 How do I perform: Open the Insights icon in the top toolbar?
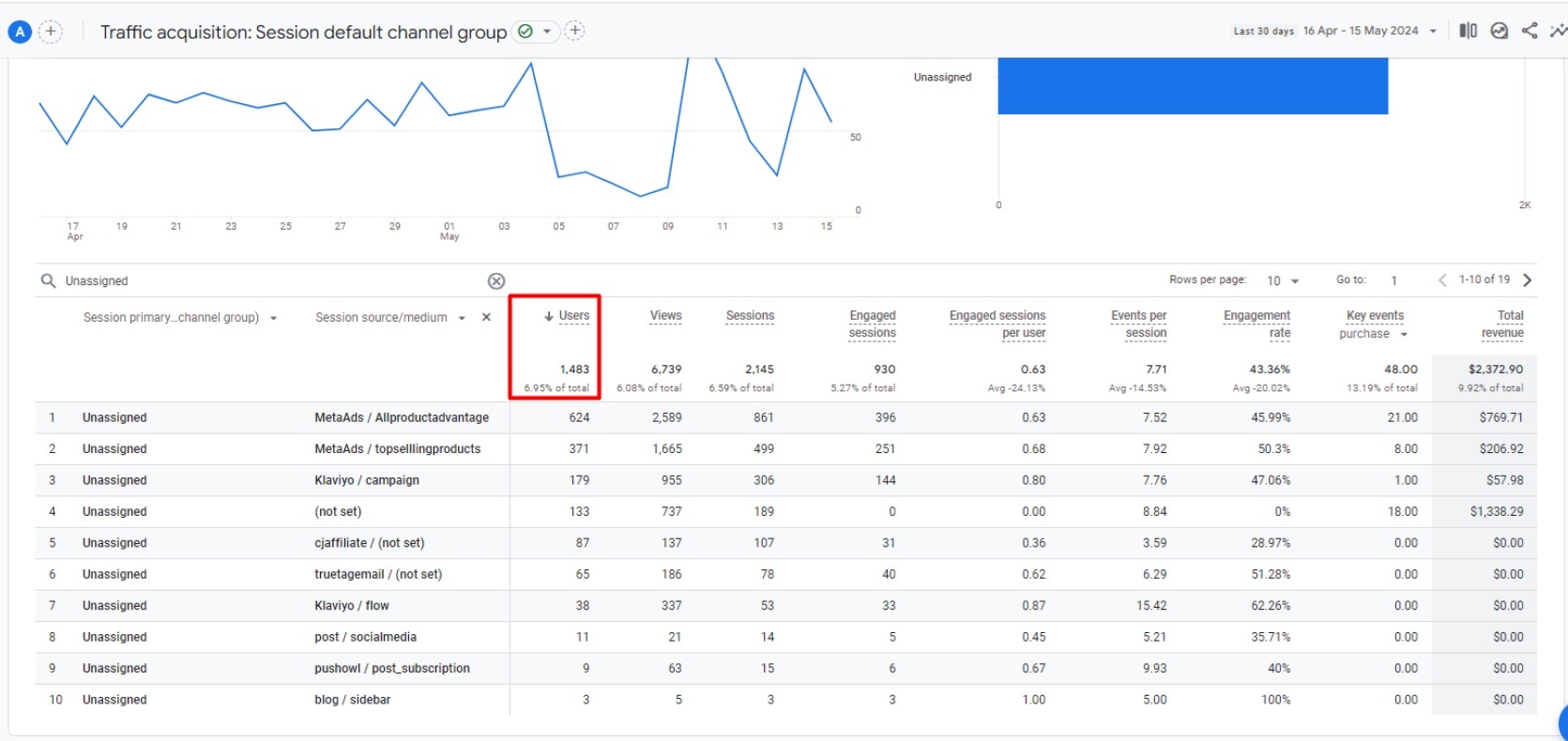[1499, 31]
